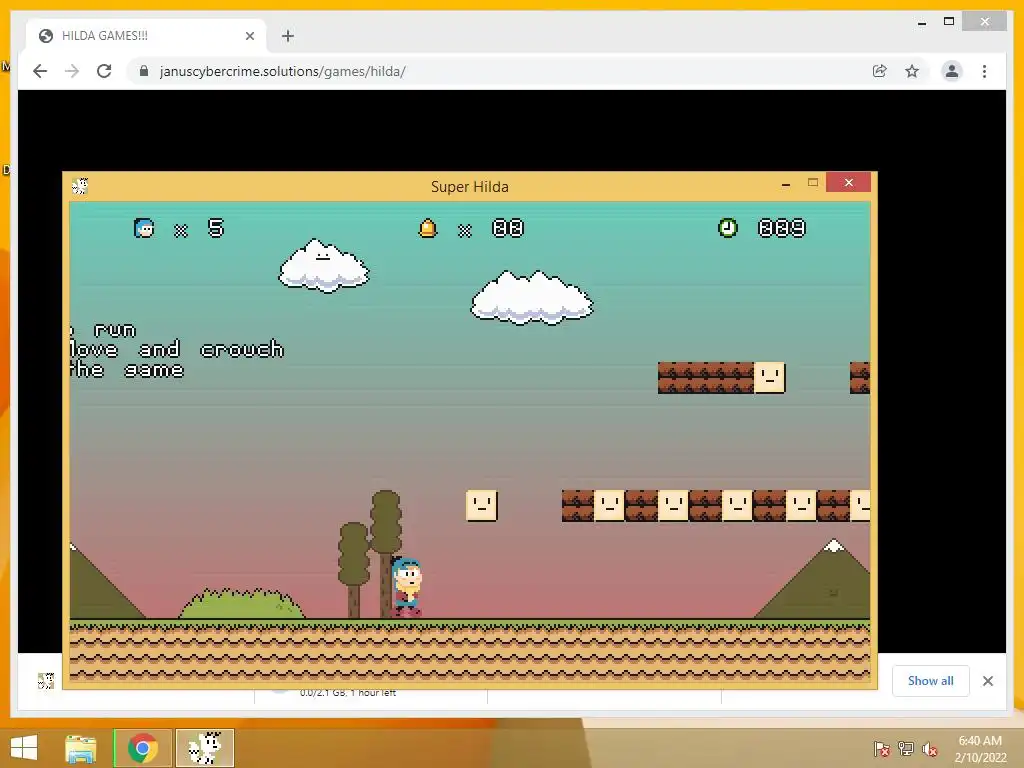The image size is (1024, 768).
Task: Click the 'love and crouch' game text
Action: [x=178, y=349]
